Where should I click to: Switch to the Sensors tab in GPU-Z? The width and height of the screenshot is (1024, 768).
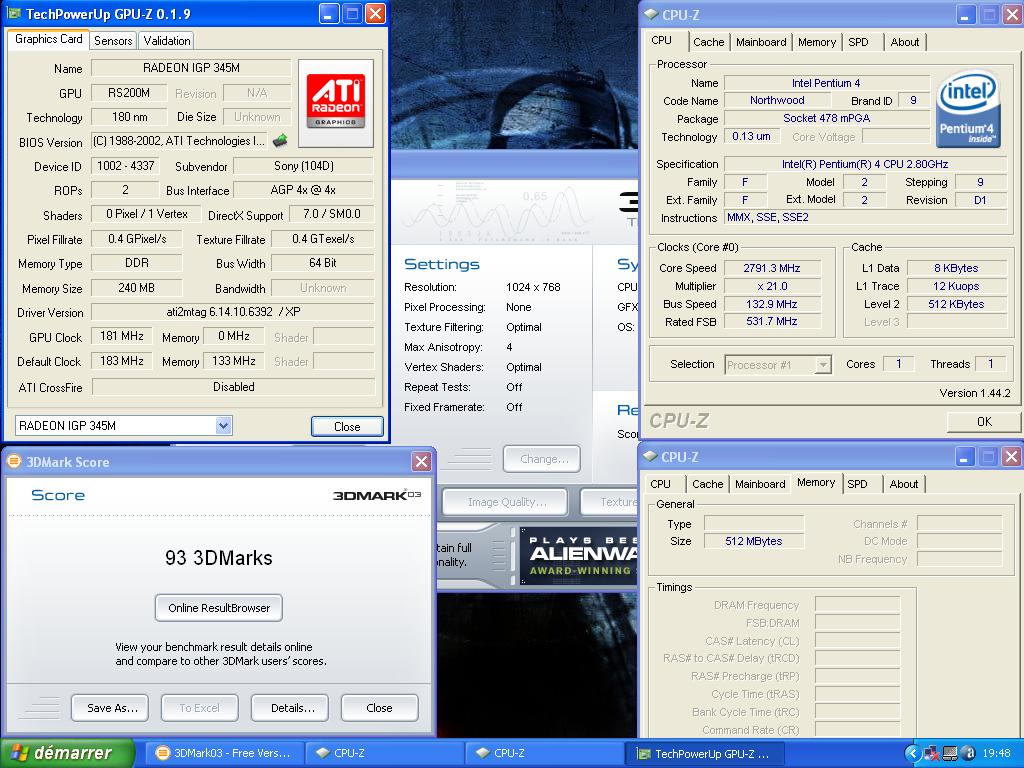(x=113, y=40)
